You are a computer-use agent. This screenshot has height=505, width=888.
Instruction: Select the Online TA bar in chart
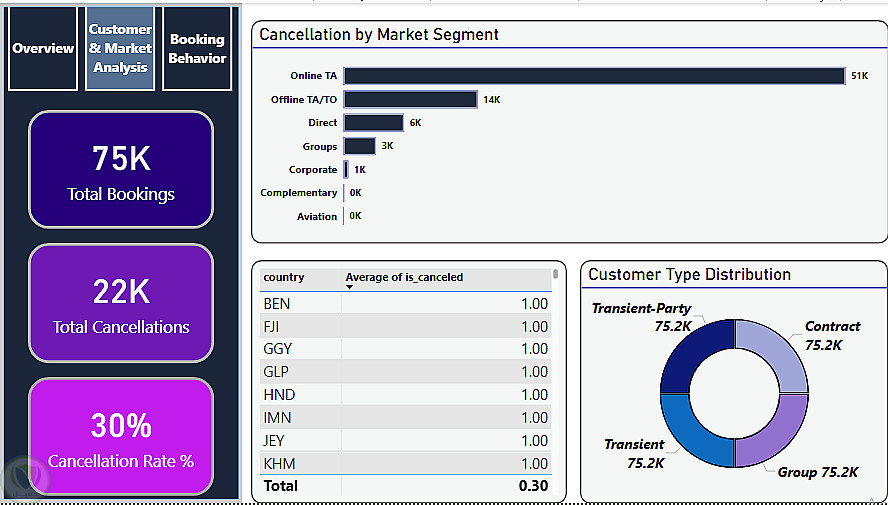[x=594, y=76]
